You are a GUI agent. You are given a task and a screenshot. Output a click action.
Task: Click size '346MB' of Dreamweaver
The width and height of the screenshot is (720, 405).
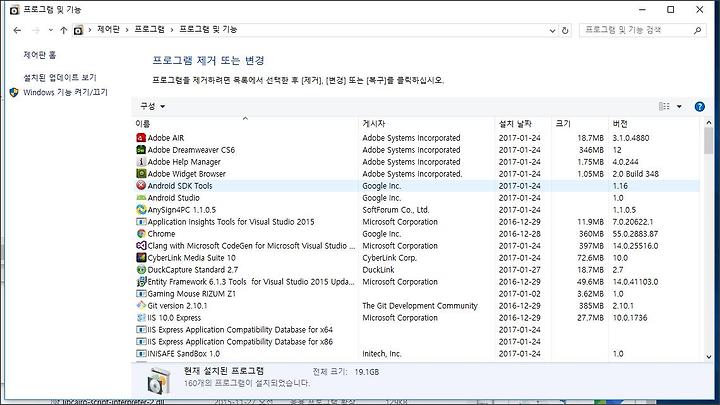591,150
